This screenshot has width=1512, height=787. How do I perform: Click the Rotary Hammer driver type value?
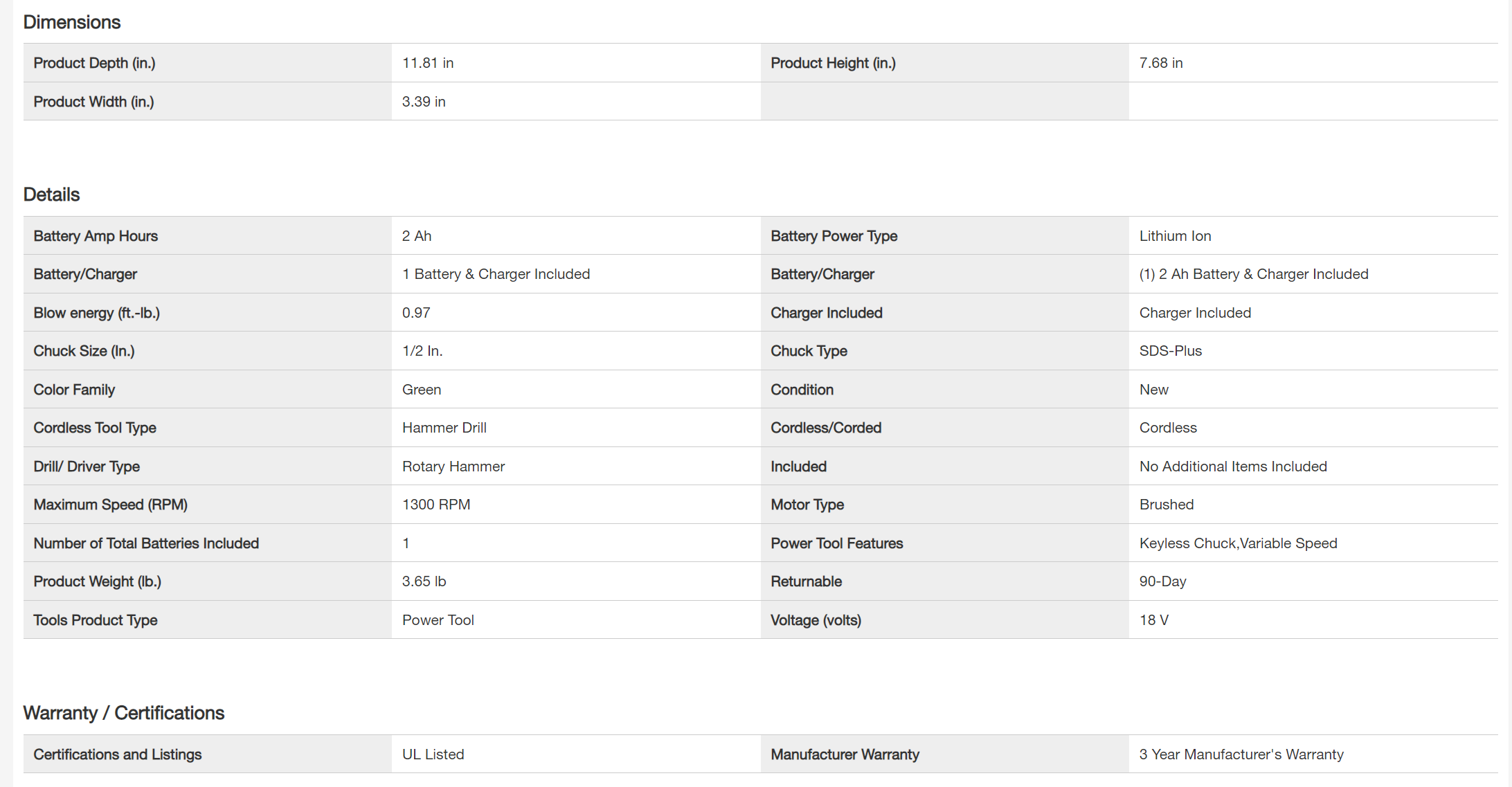453,467
